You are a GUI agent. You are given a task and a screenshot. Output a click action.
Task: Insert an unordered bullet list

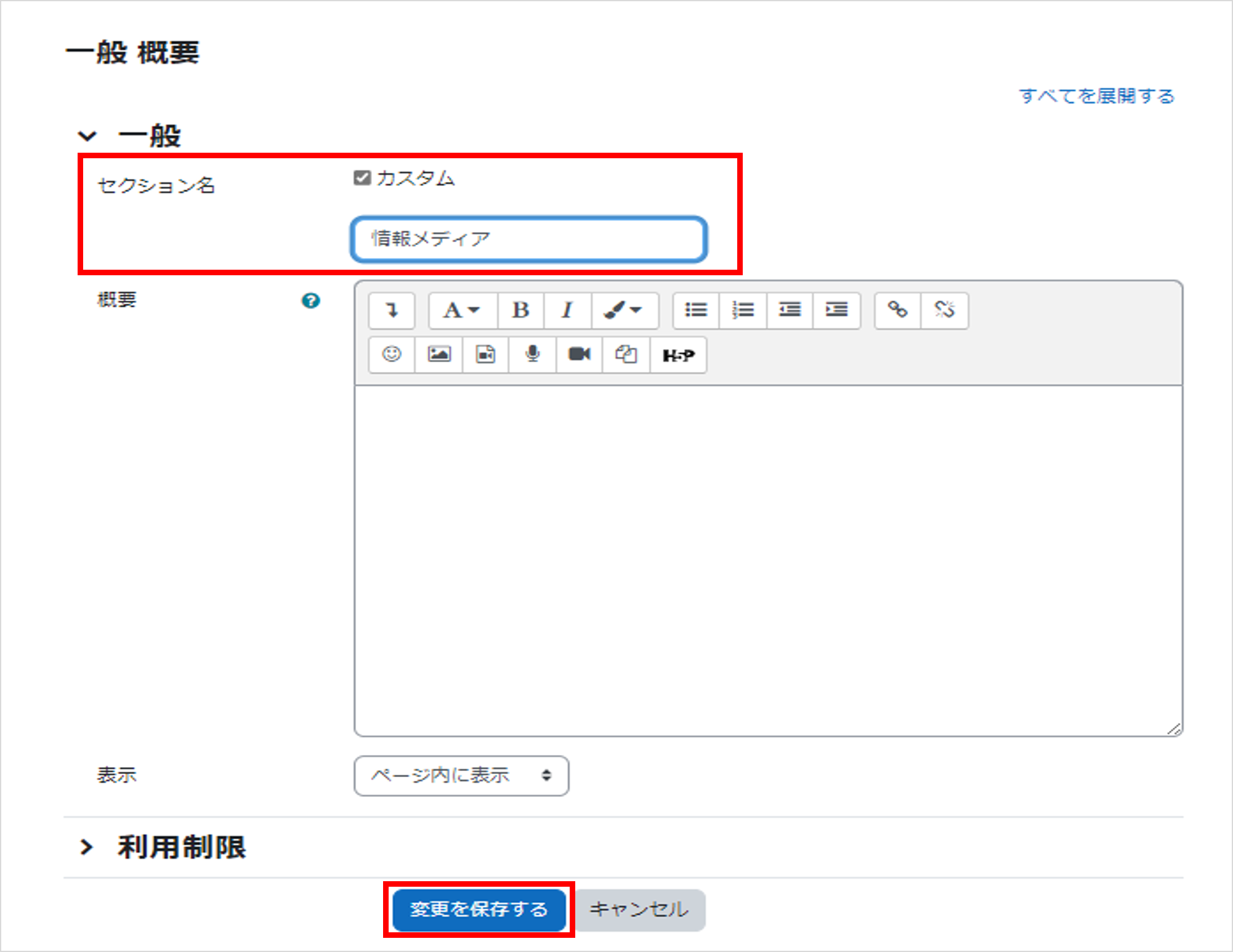click(x=696, y=310)
